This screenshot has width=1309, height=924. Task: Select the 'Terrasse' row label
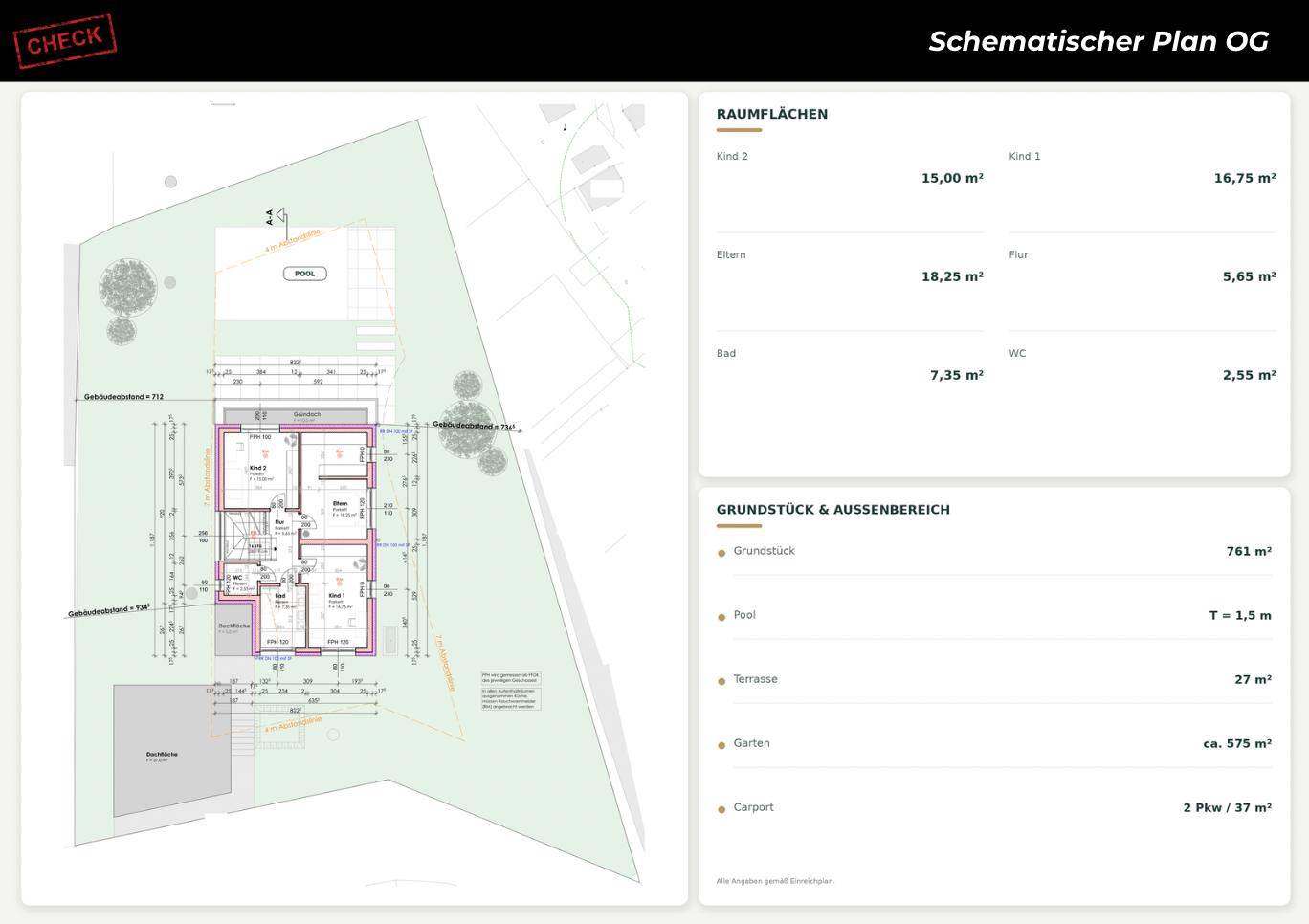pyautogui.click(x=755, y=679)
